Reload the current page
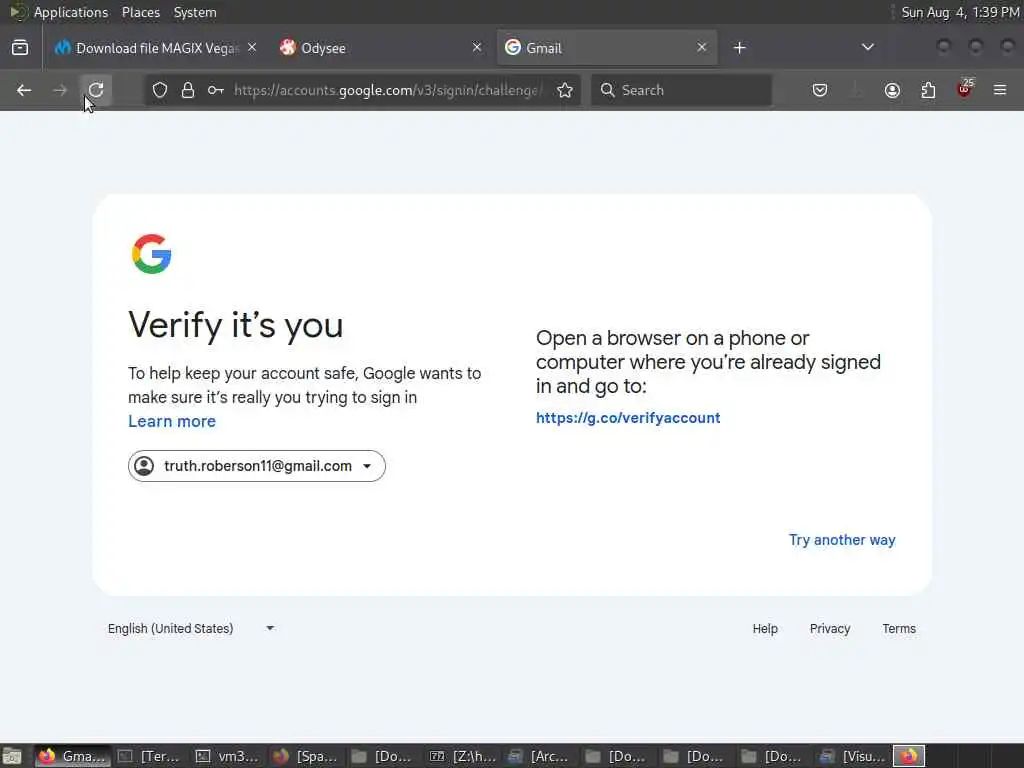Image resolution: width=1024 pixels, height=768 pixels. point(96,90)
